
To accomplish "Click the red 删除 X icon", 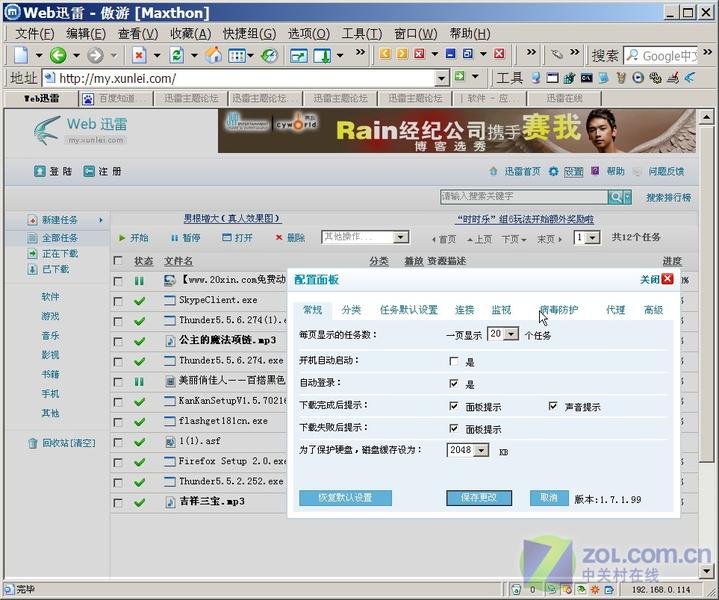I will click(x=278, y=238).
